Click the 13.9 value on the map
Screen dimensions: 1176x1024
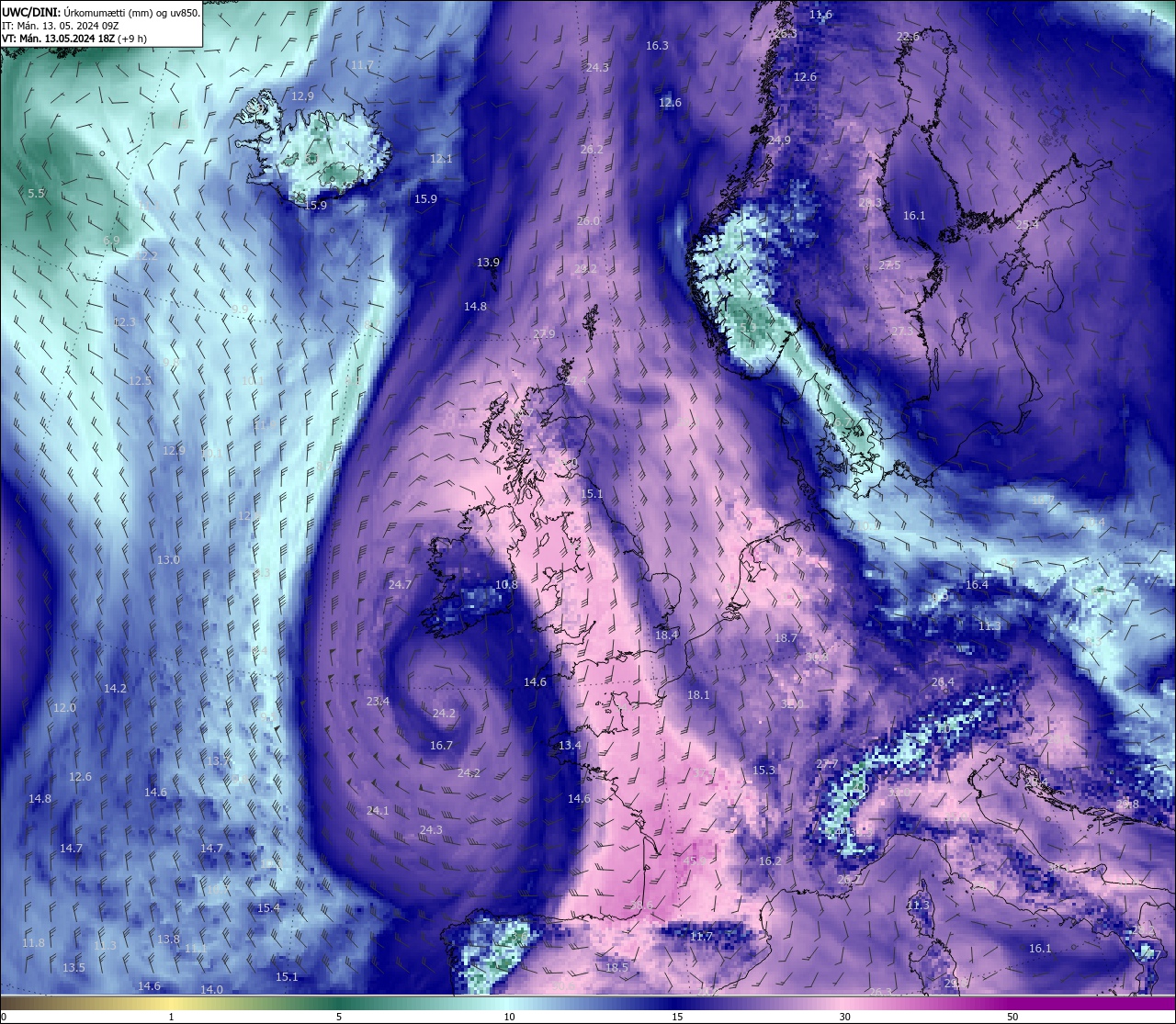tap(488, 262)
